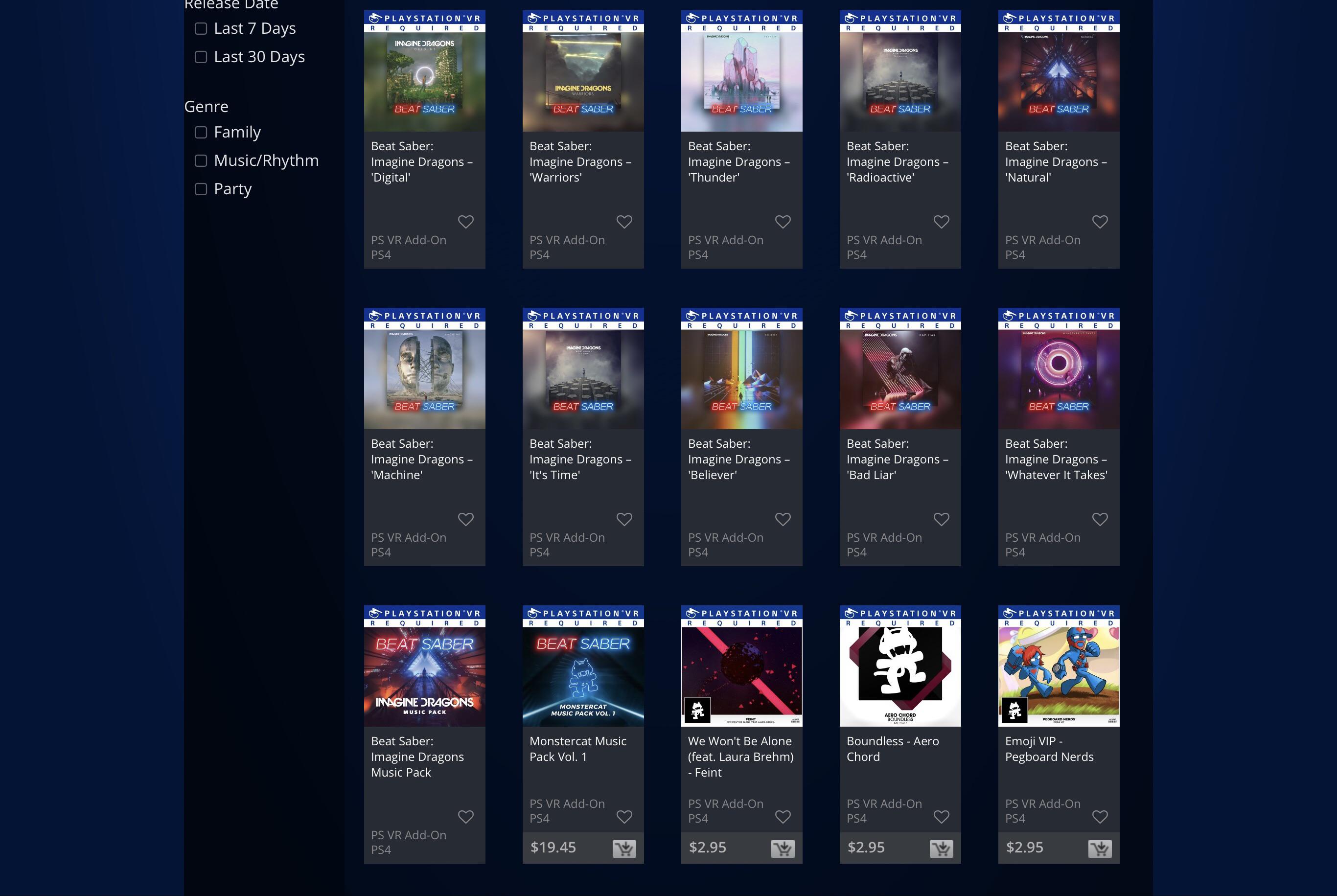The width and height of the screenshot is (1337, 896).
Task: Open Imagine Dragons 'Digital' cover thumbnail
Action: click(x=424, y=71)
